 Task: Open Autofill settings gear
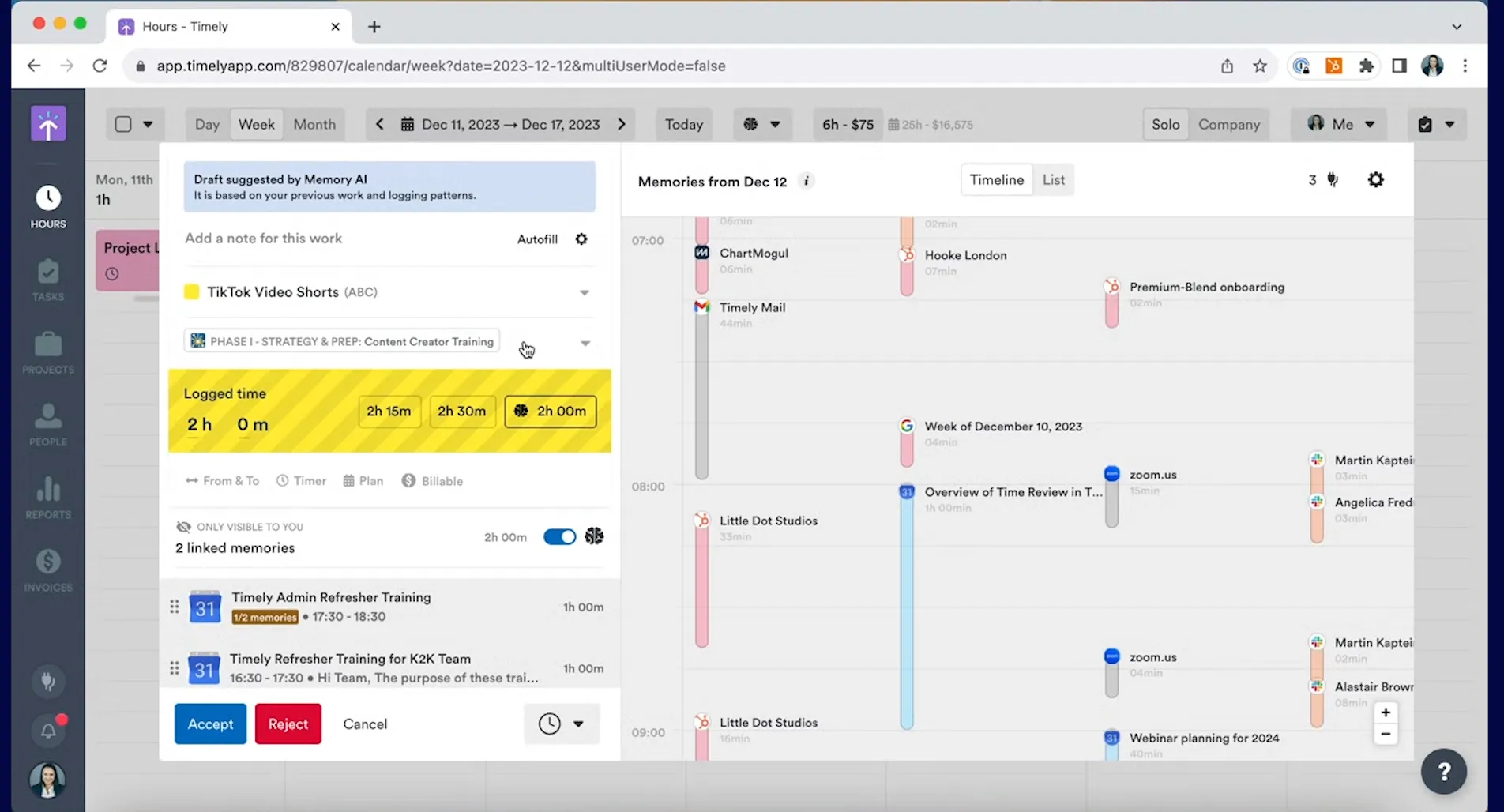click(x=581, y=239)
